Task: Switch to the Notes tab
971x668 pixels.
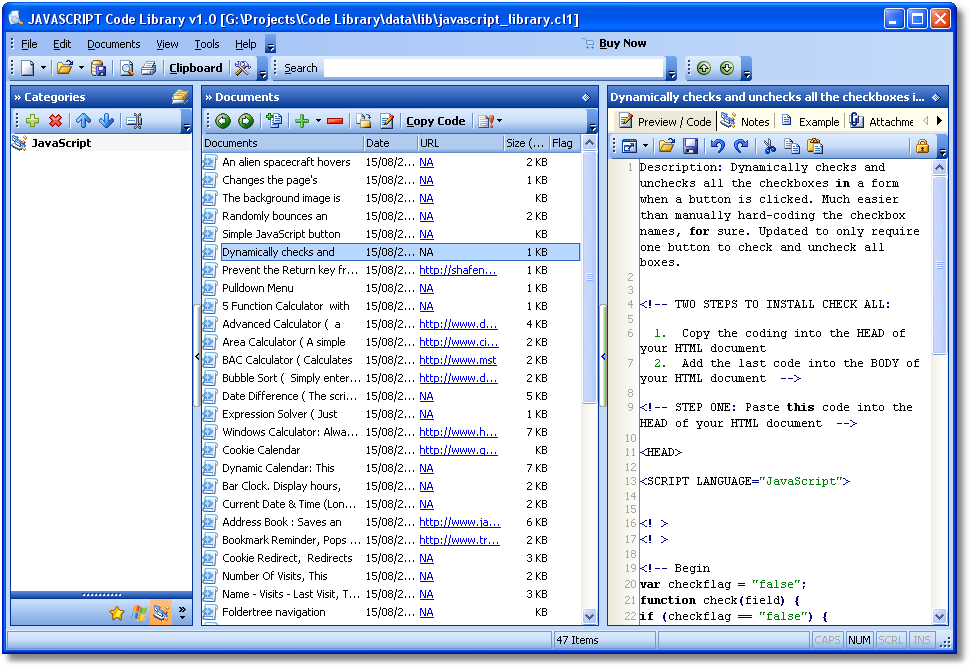Action: (x=746, y=121)
